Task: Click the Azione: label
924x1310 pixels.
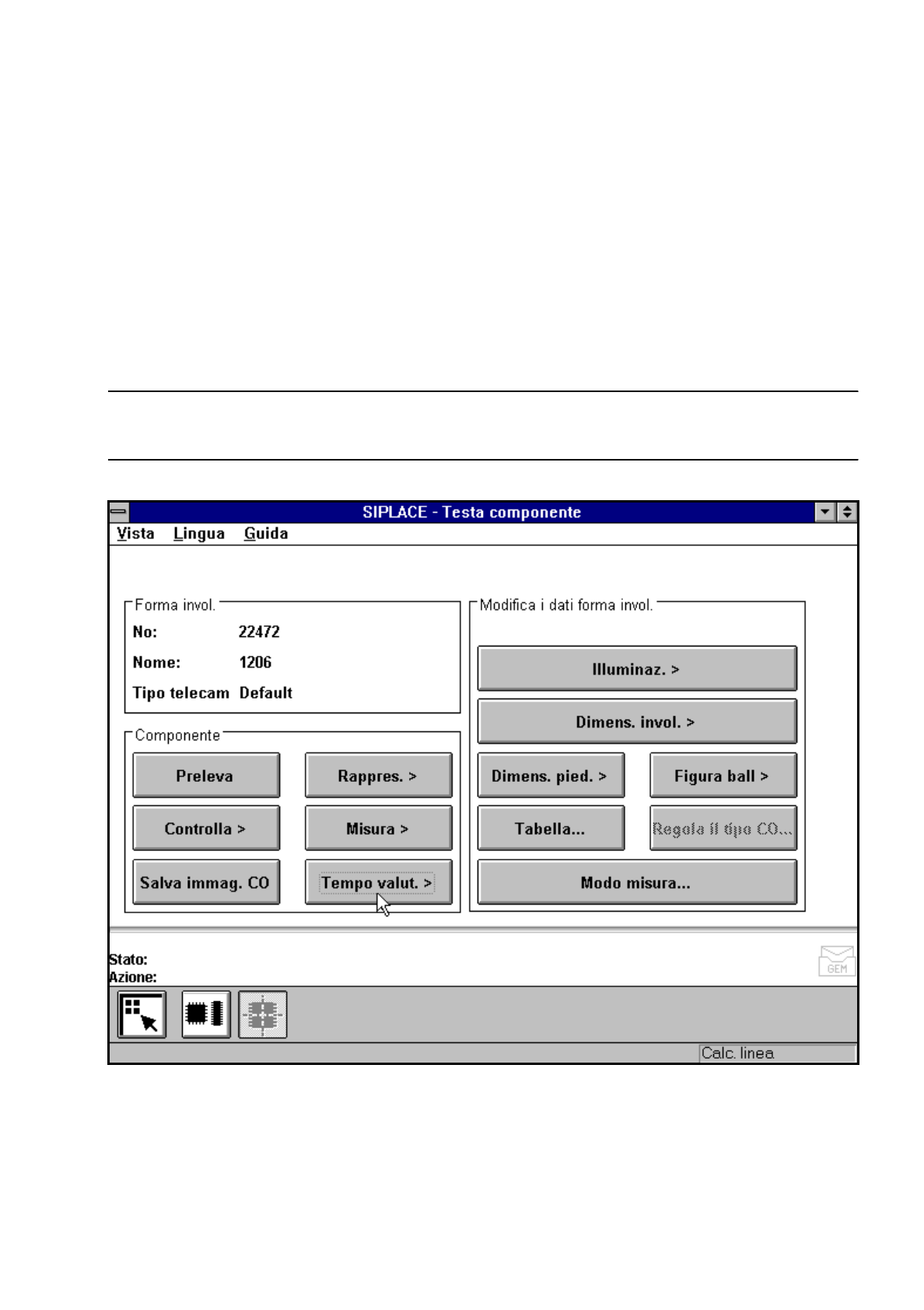Action: 133,977
